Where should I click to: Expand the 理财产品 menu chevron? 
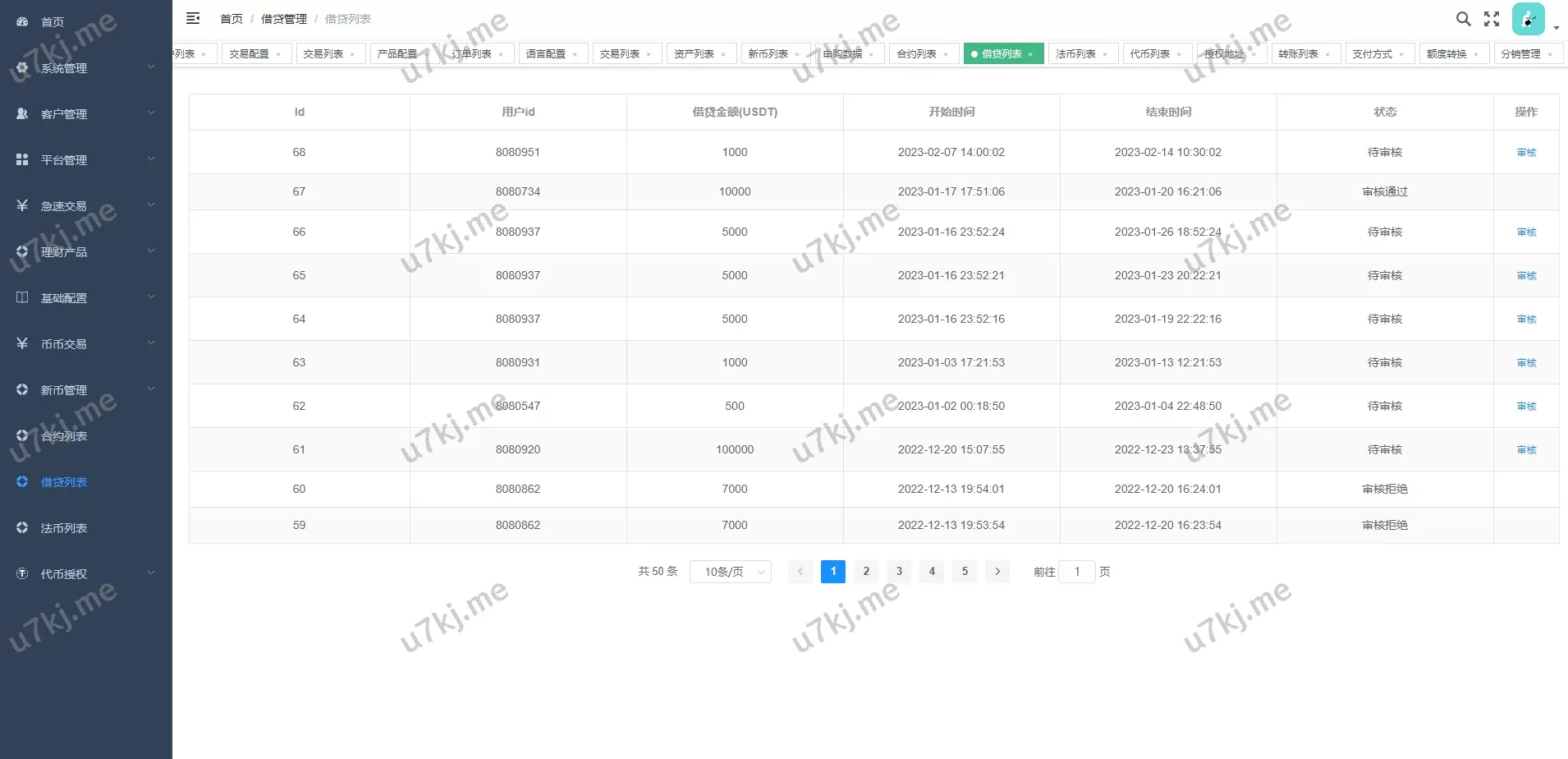click(151, 251)
